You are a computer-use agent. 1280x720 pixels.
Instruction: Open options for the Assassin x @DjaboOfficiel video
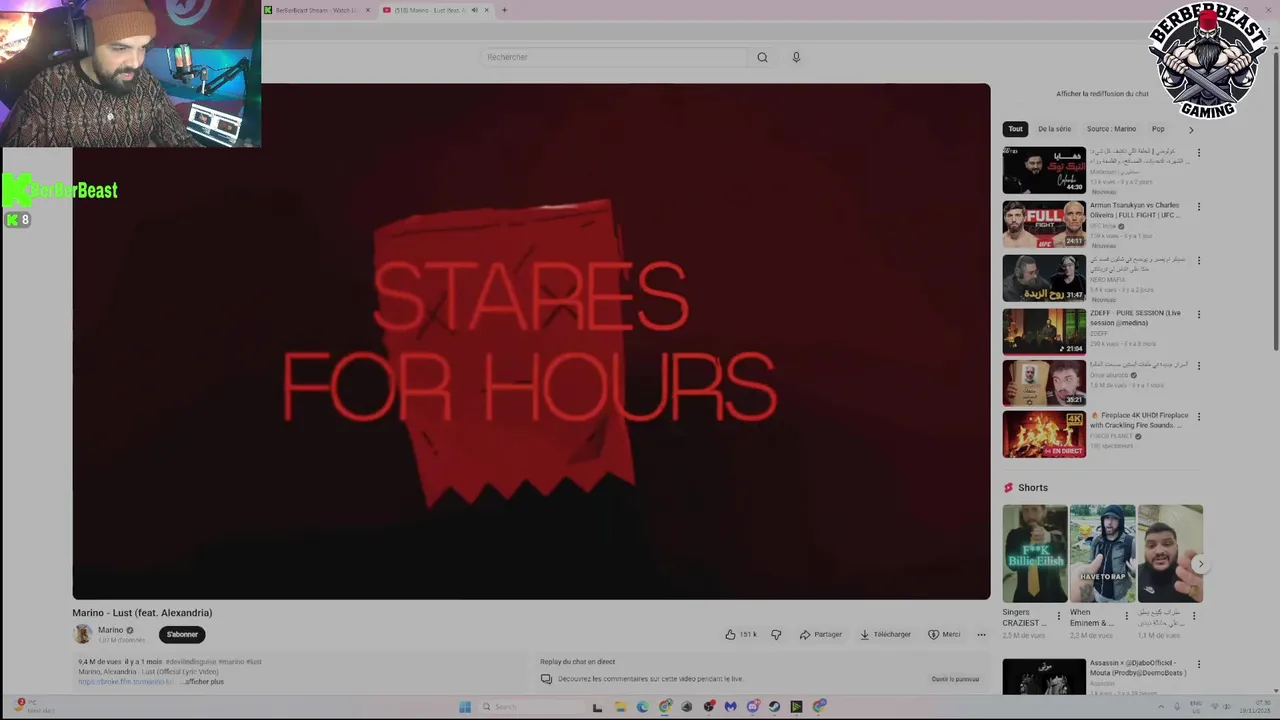click(x=1199, y=664)
